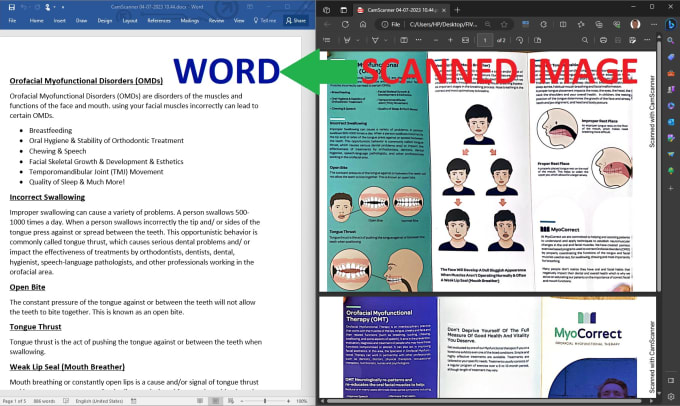The image size is (680, 406).
Task: Open the Draw ribbon tab
Action: pos(81,20)
